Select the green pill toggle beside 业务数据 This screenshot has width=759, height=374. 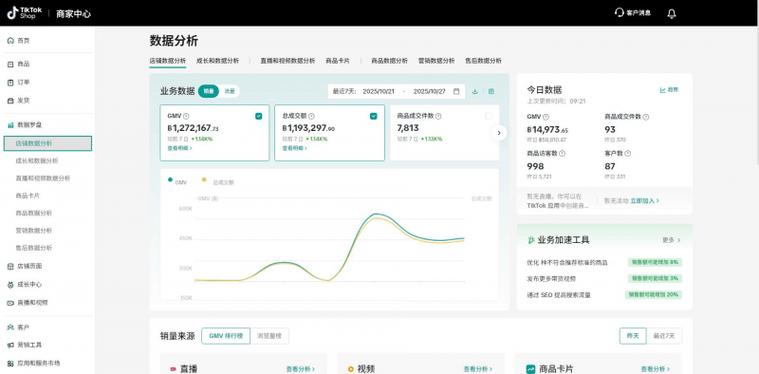coord(208,91)
